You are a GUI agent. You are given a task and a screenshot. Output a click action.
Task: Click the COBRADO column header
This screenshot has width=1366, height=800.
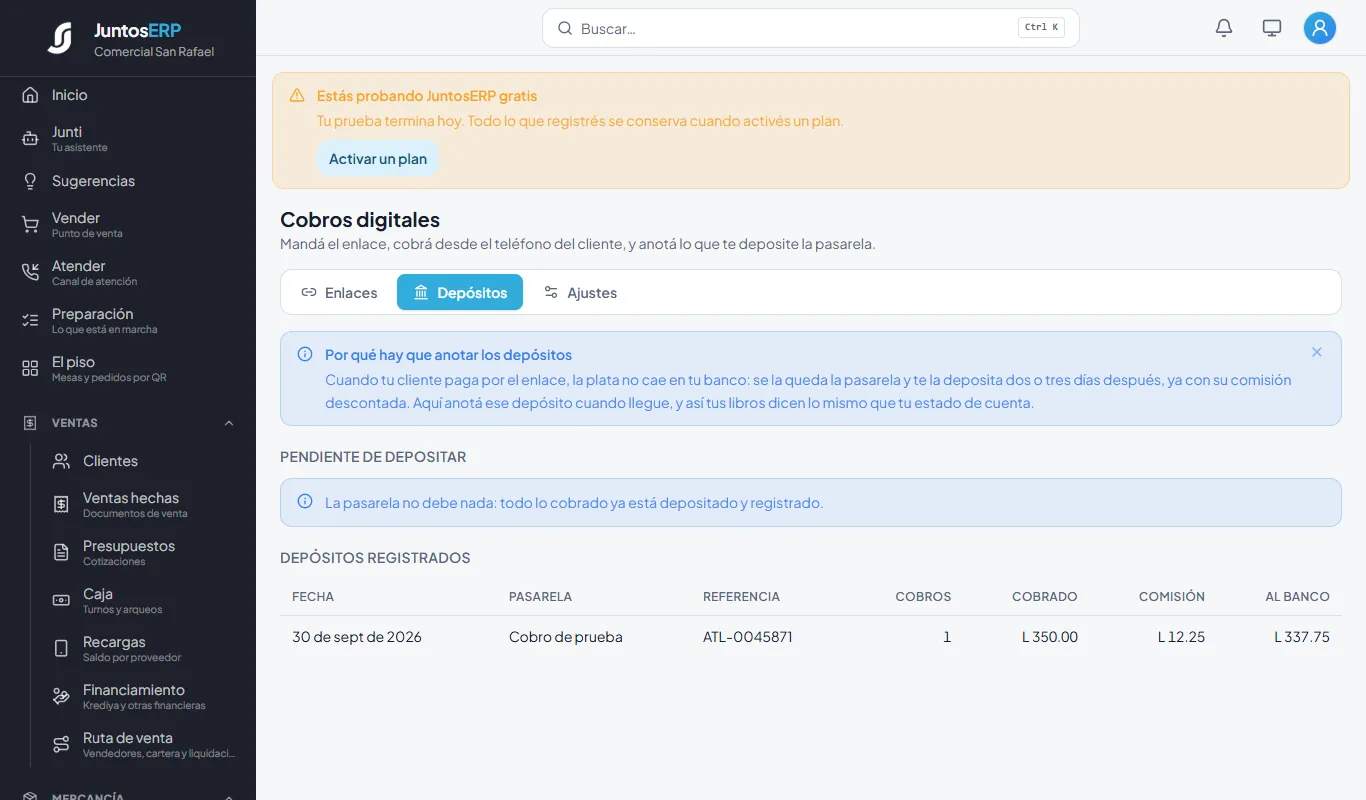pyautogui.click(x=1045, y=596)
